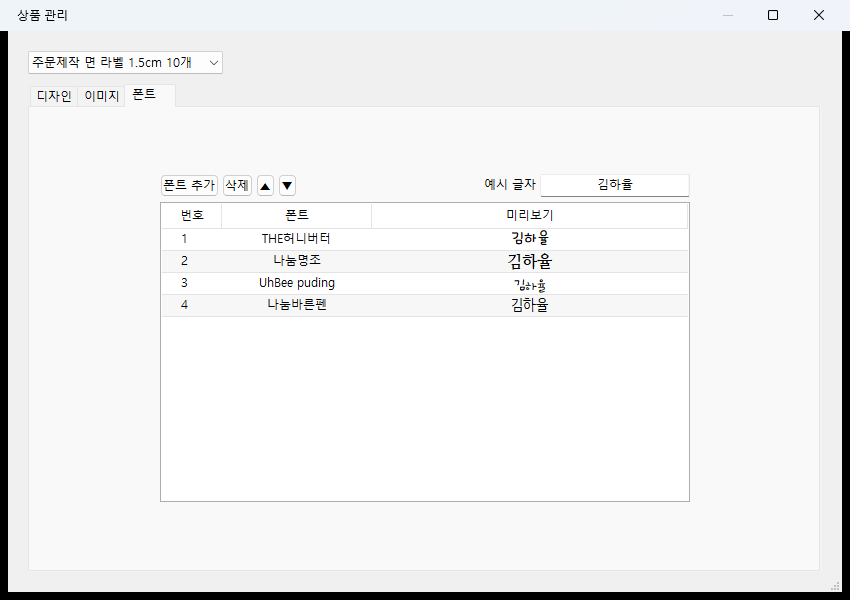Click row number 2 cell
The image size is (850, 600).
(184, 261)
